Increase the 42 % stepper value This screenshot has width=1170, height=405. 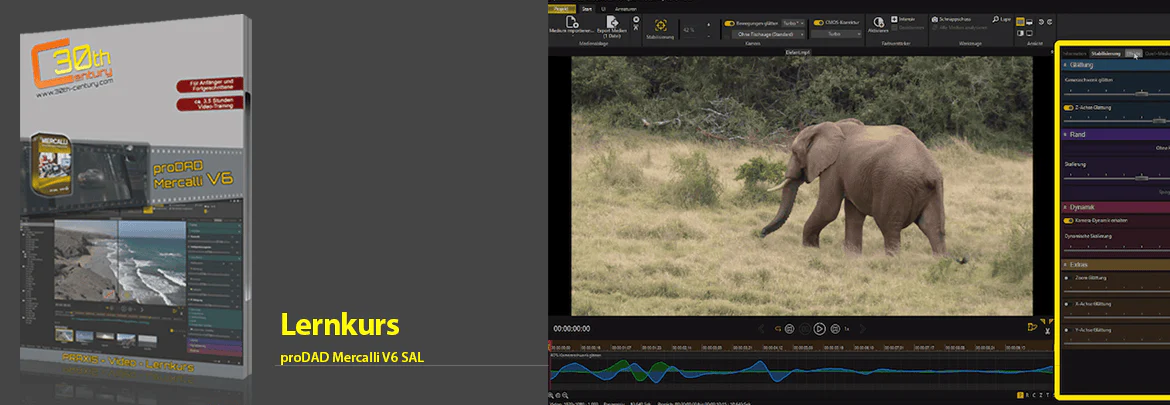coord(709,25)
